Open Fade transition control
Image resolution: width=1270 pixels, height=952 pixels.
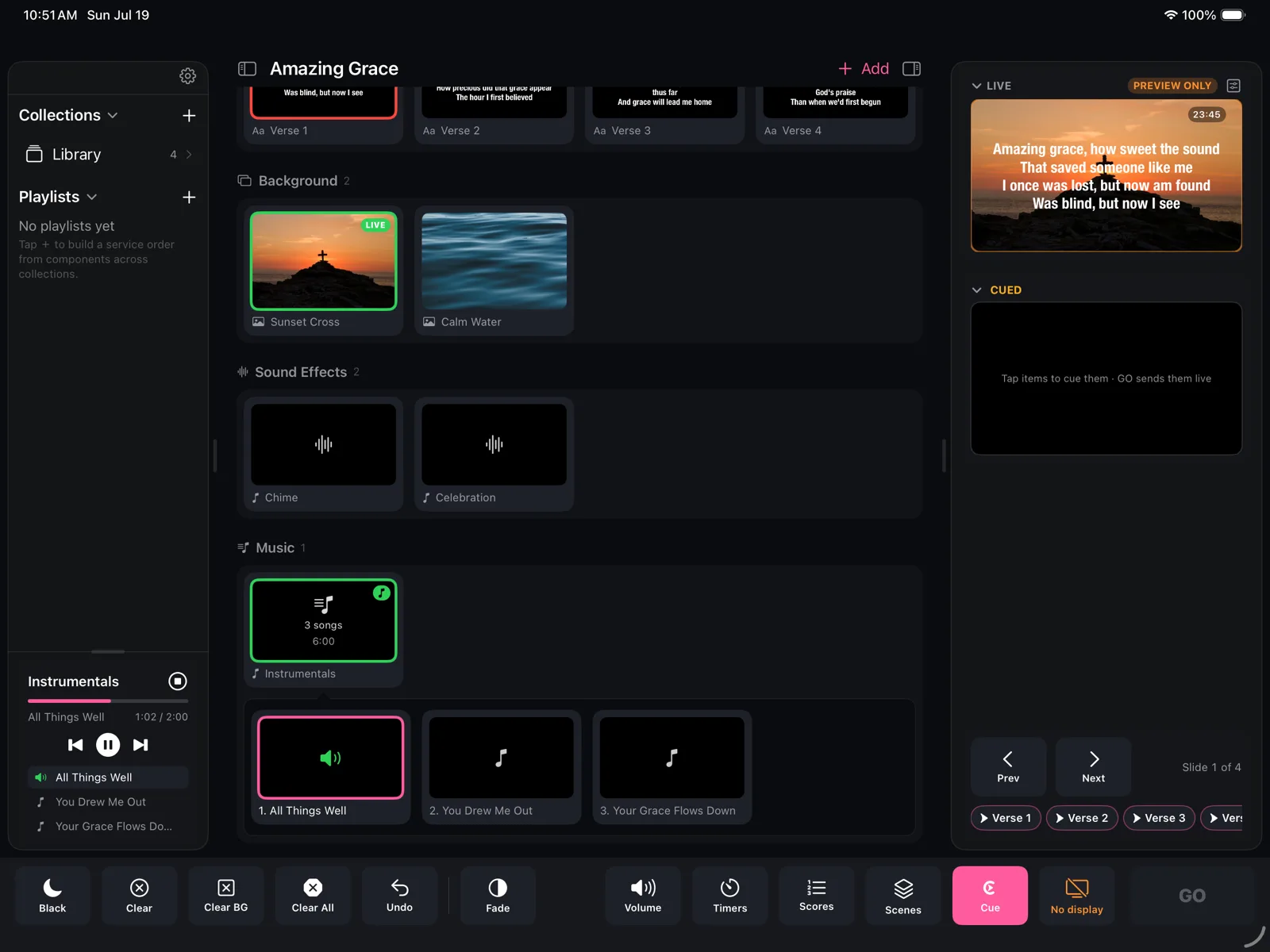point(498,896)
